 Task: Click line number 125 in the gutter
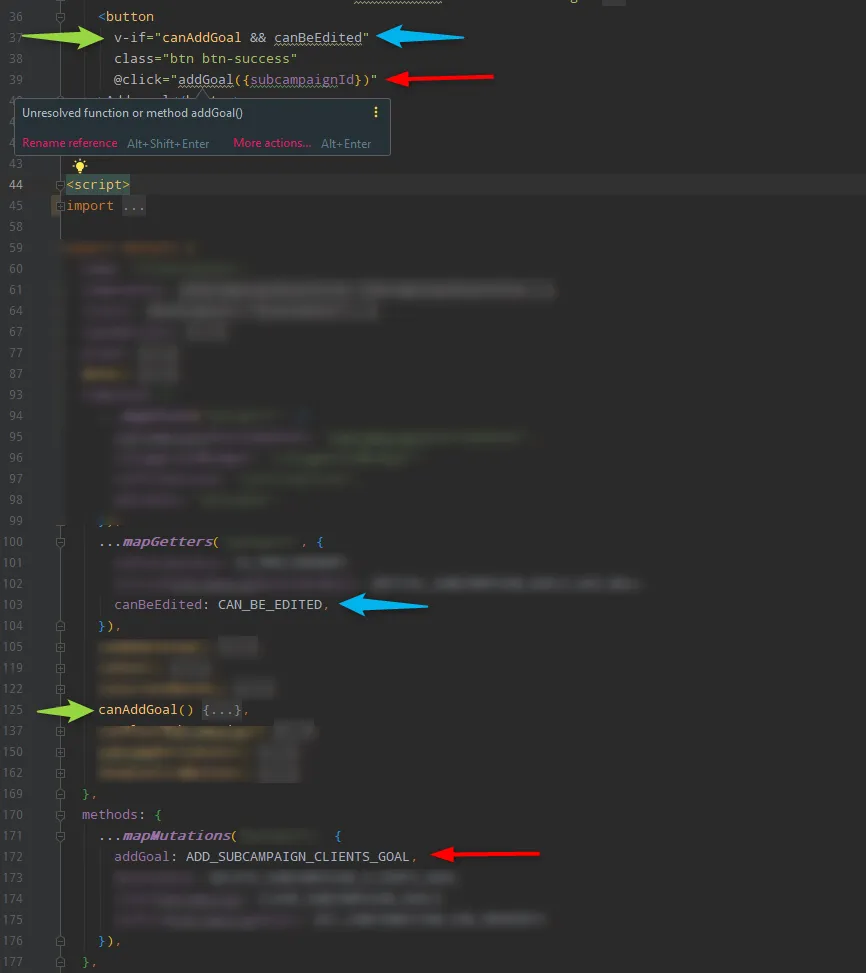[x=12, y=710]
